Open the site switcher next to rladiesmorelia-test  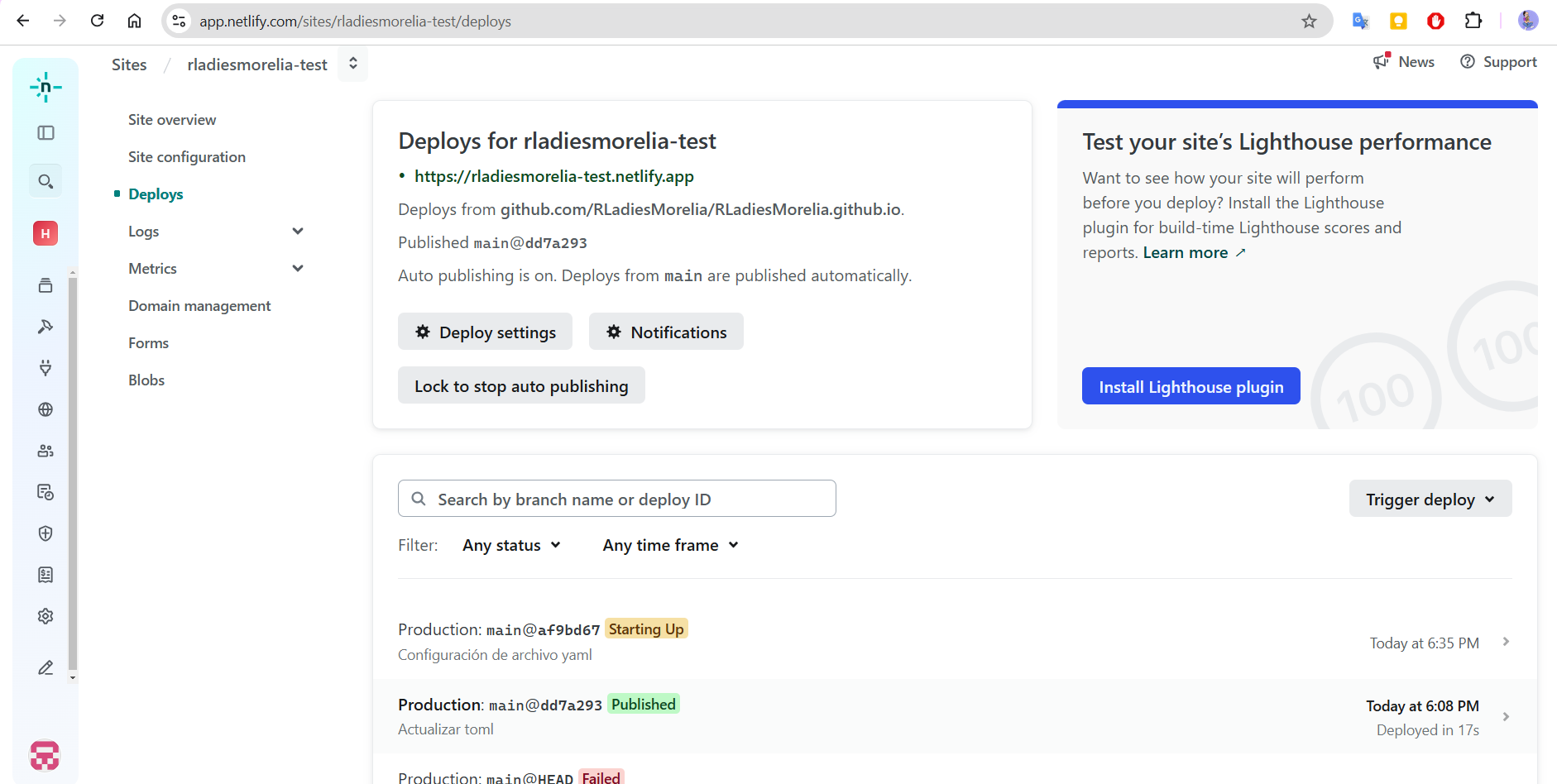coord(353,64)
